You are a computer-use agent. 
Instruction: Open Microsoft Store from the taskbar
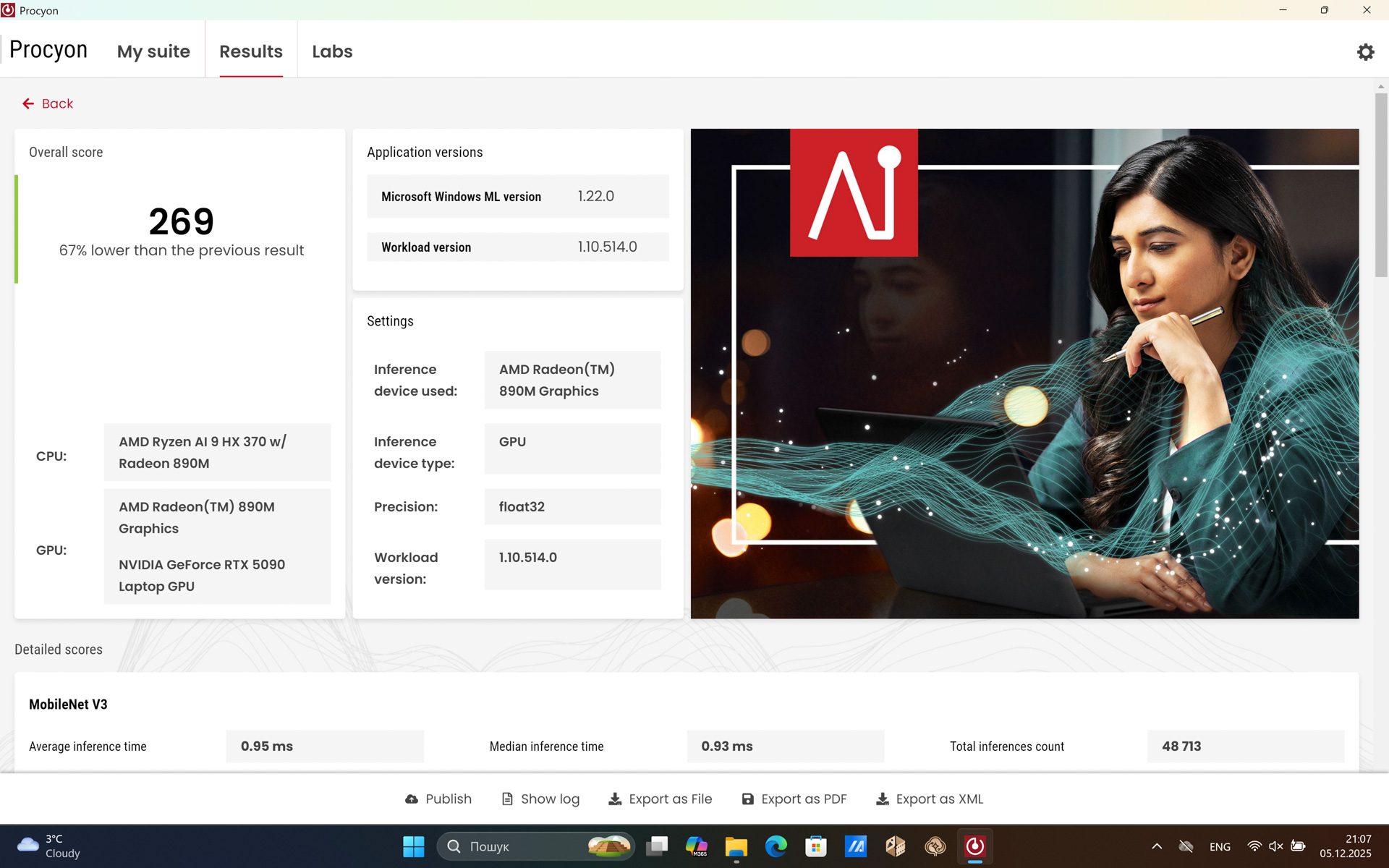click(x=816, y=846)
